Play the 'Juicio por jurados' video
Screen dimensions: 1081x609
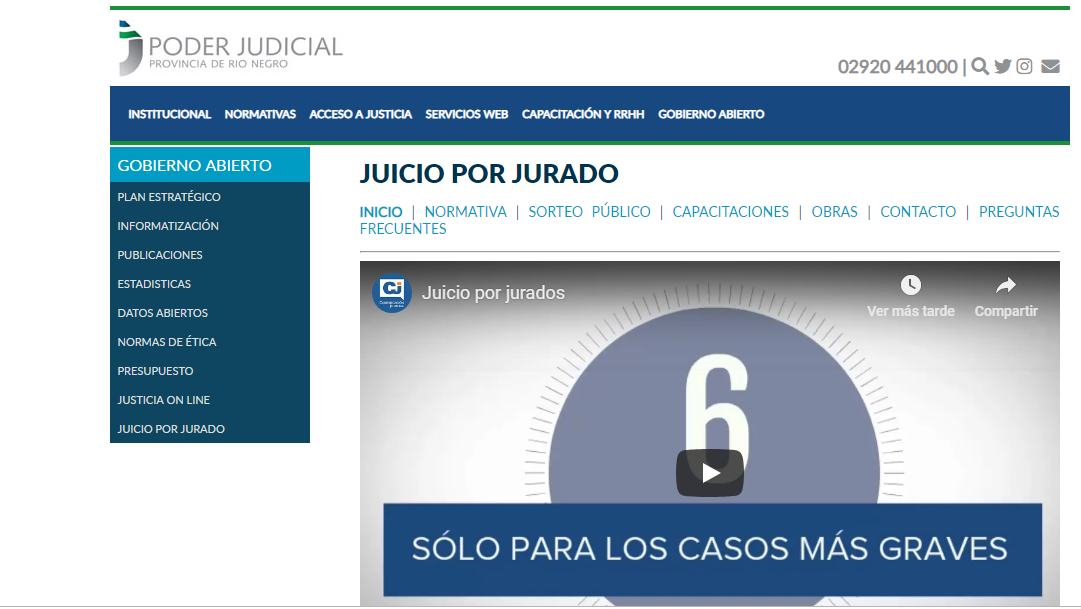[x=710, y=471]
